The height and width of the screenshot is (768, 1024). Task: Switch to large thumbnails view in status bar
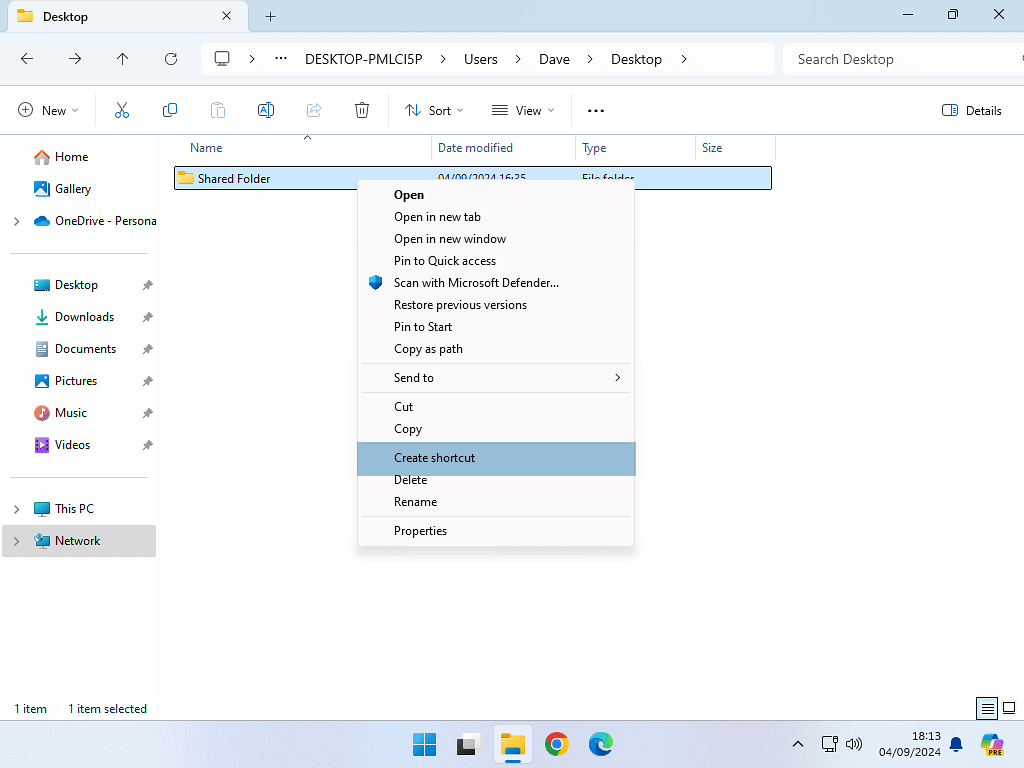[x=1011, y=709]
